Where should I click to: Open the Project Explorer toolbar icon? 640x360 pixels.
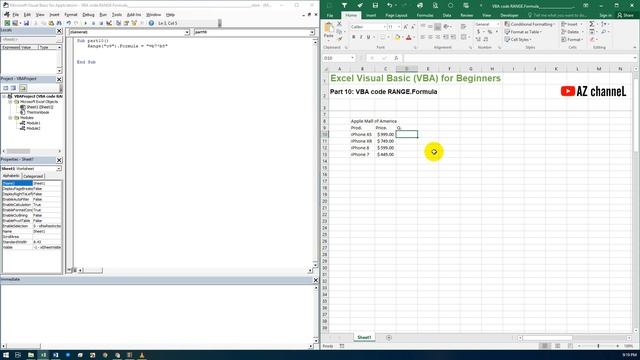coord(118,23)
